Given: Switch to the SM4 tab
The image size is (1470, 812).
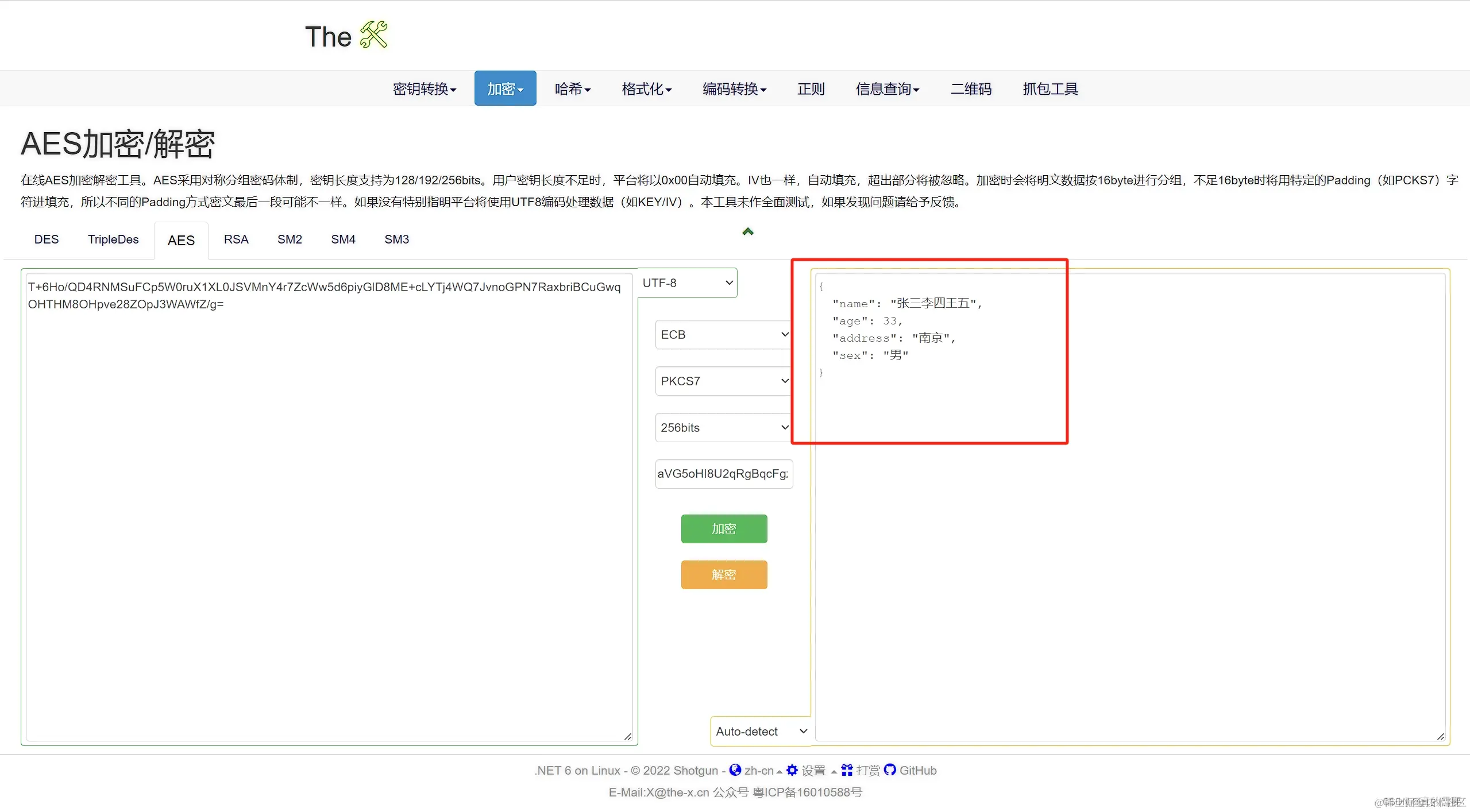Looking at the screenshot, I should [343, 239].
